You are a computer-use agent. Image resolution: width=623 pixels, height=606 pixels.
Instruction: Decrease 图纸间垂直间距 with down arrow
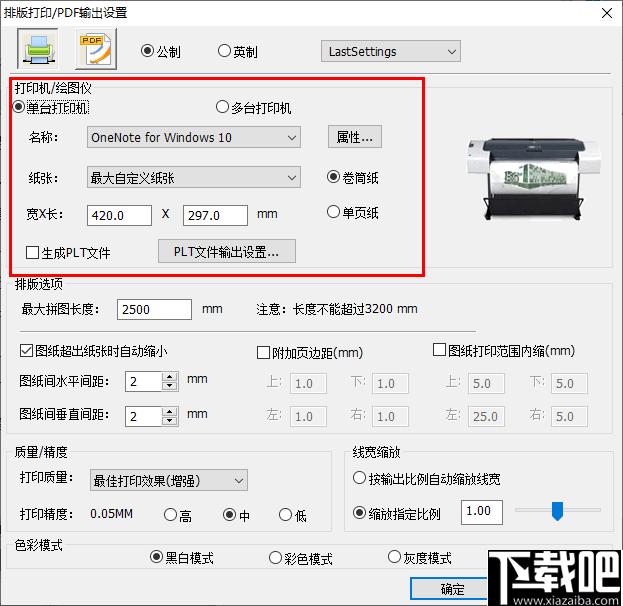(170, 421)
